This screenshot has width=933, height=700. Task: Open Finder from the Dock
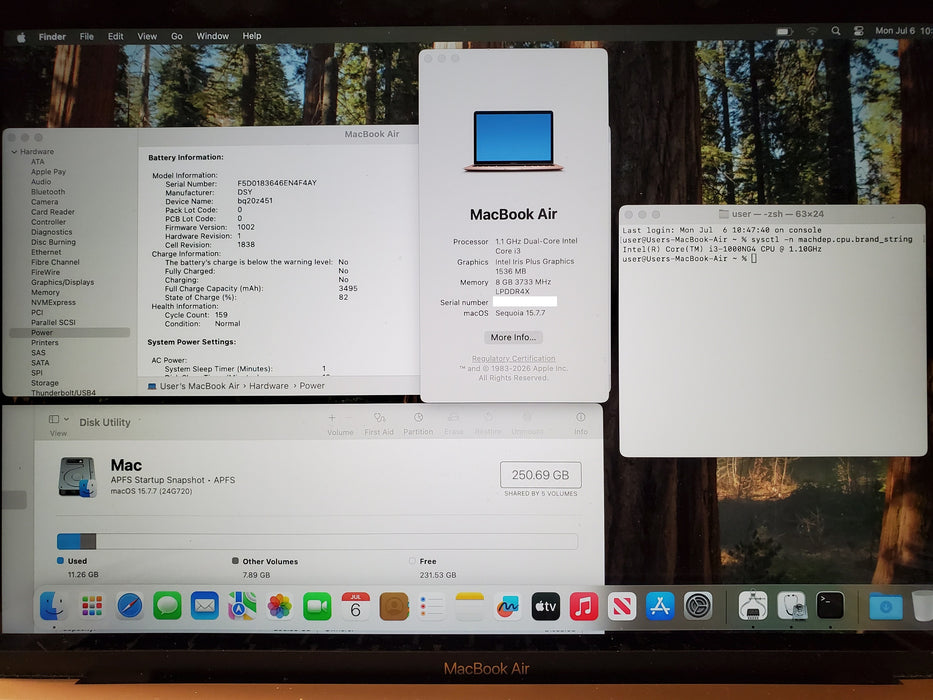[x=54, y=607]
